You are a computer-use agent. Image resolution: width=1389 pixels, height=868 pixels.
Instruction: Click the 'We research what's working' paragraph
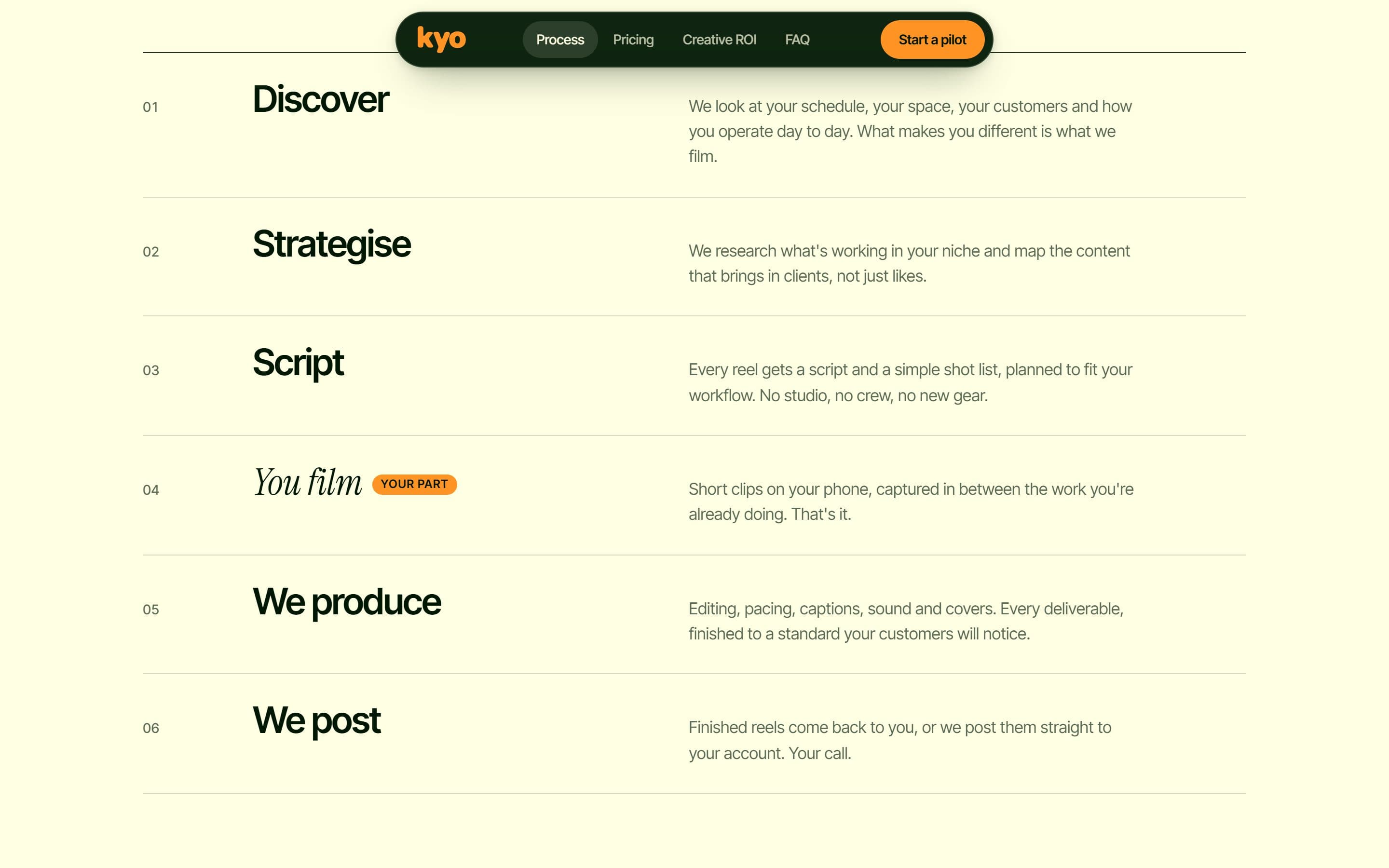(x=909, y=263)
